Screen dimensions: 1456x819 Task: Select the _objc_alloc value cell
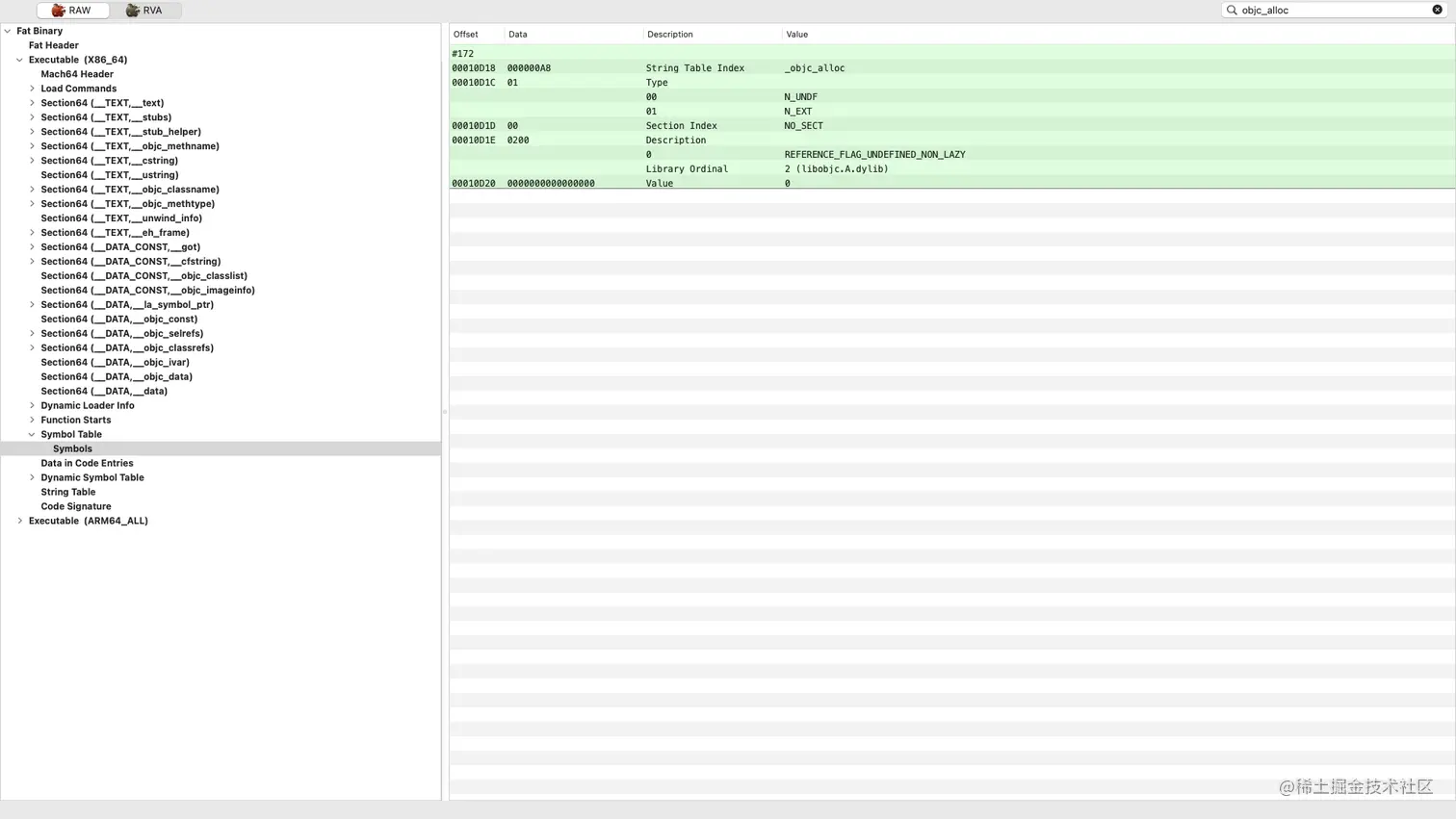tap(815, 68)
